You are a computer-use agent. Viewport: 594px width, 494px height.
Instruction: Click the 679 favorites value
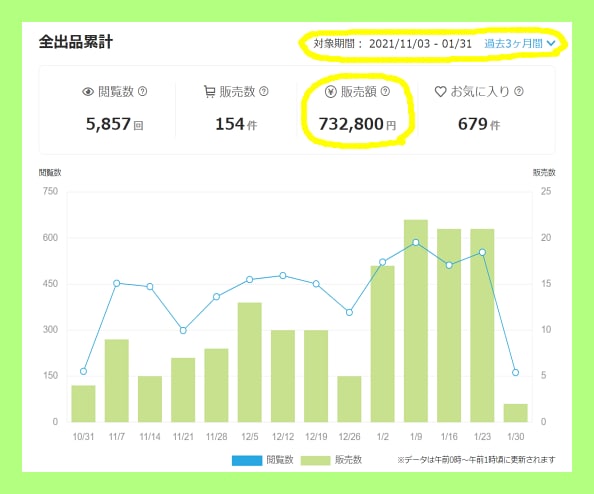(x=473, y=124)
